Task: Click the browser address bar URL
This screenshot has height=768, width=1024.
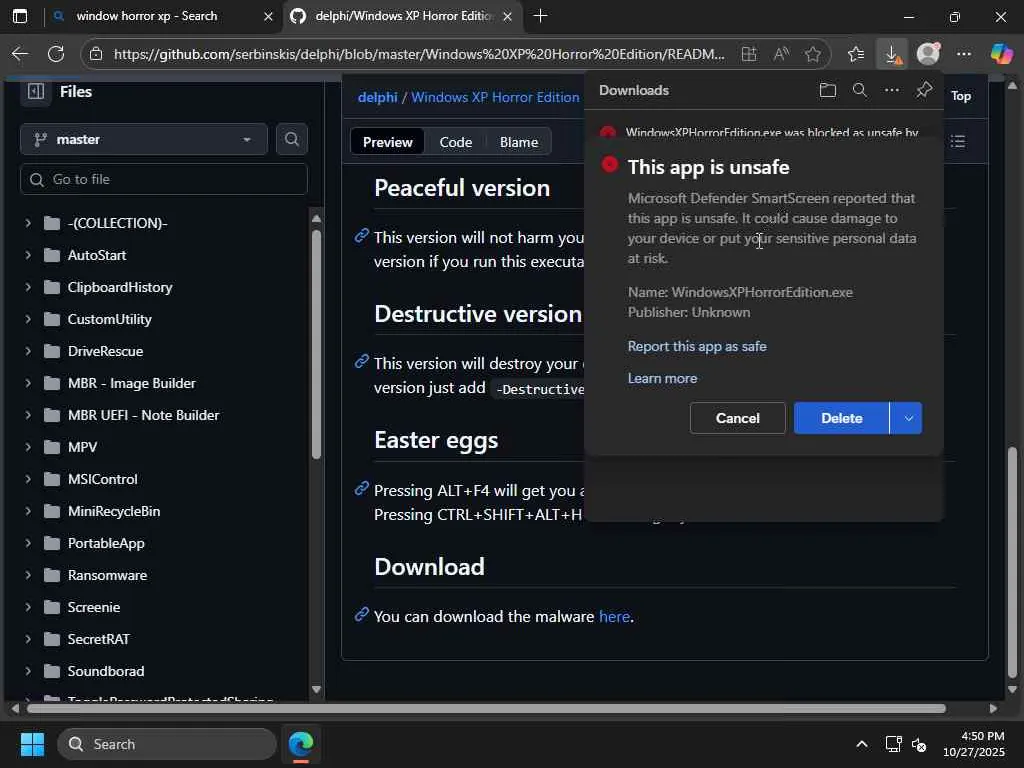Action: click(x=419, y=54)
